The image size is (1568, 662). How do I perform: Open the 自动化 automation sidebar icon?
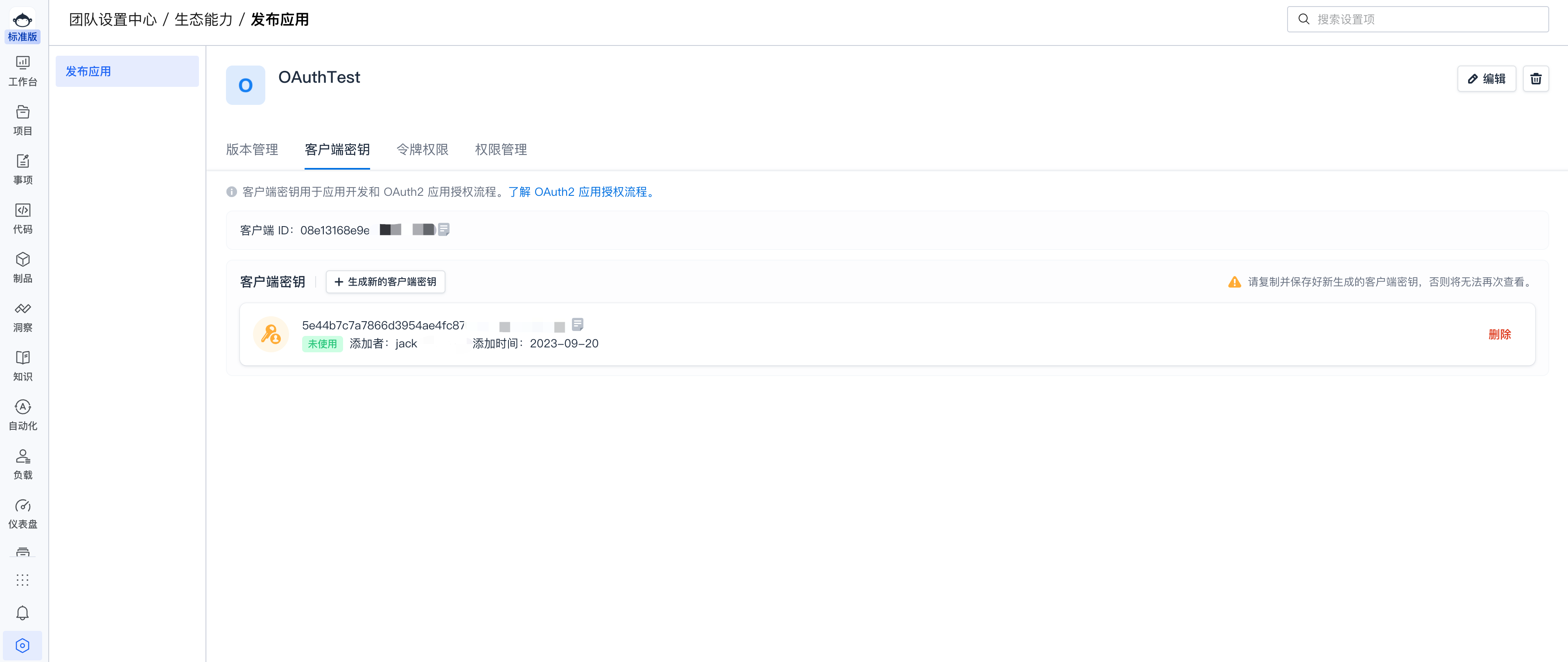click(23, 415)
